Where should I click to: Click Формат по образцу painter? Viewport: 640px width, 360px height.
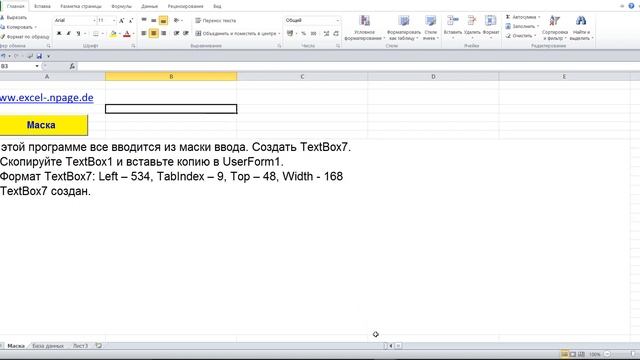[x=25, y=37]
